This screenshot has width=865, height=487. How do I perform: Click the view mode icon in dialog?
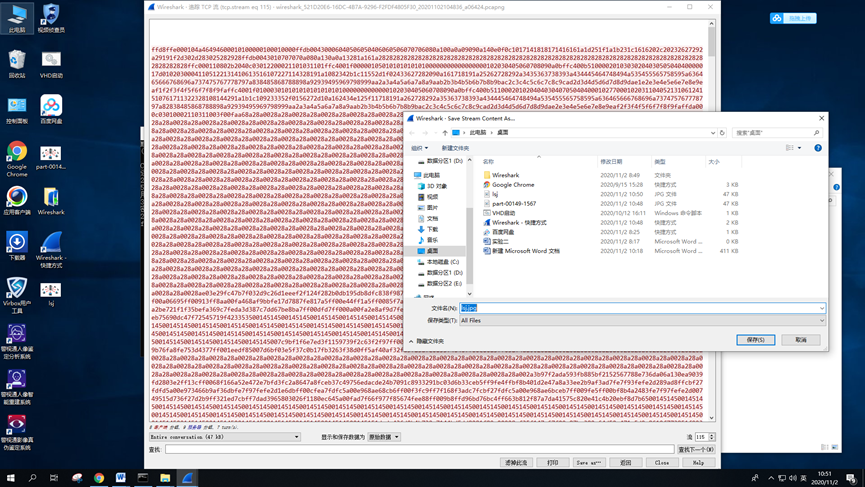pos(790,148)
